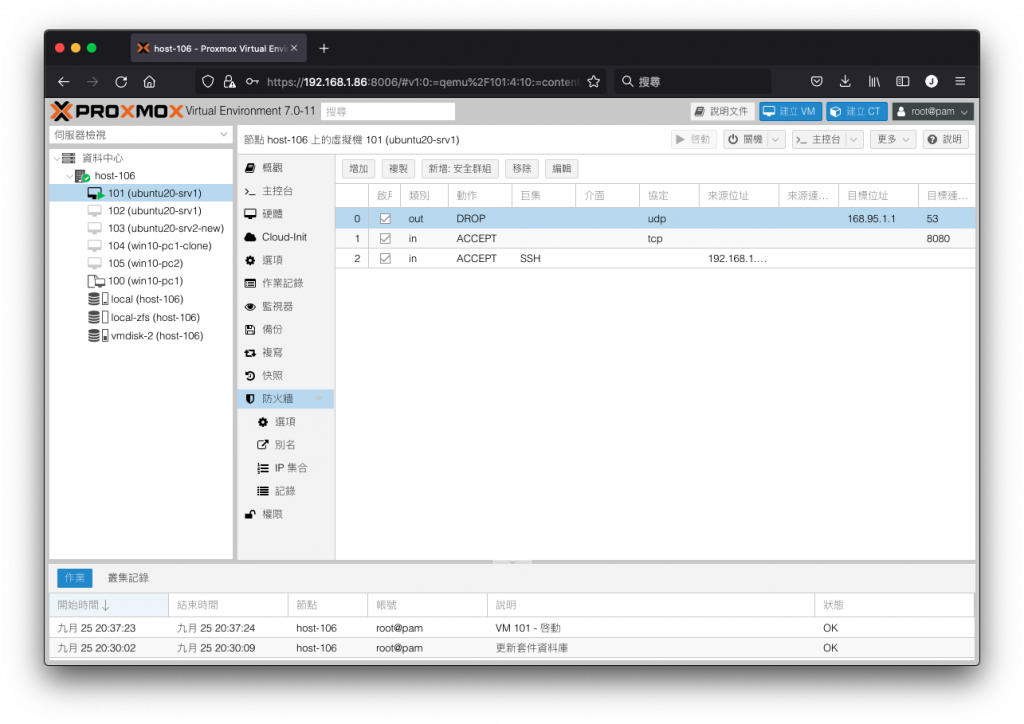1024x724 pixels.
Task: Open the 監視器 monitor eye icon
Action: click(250, 306)
